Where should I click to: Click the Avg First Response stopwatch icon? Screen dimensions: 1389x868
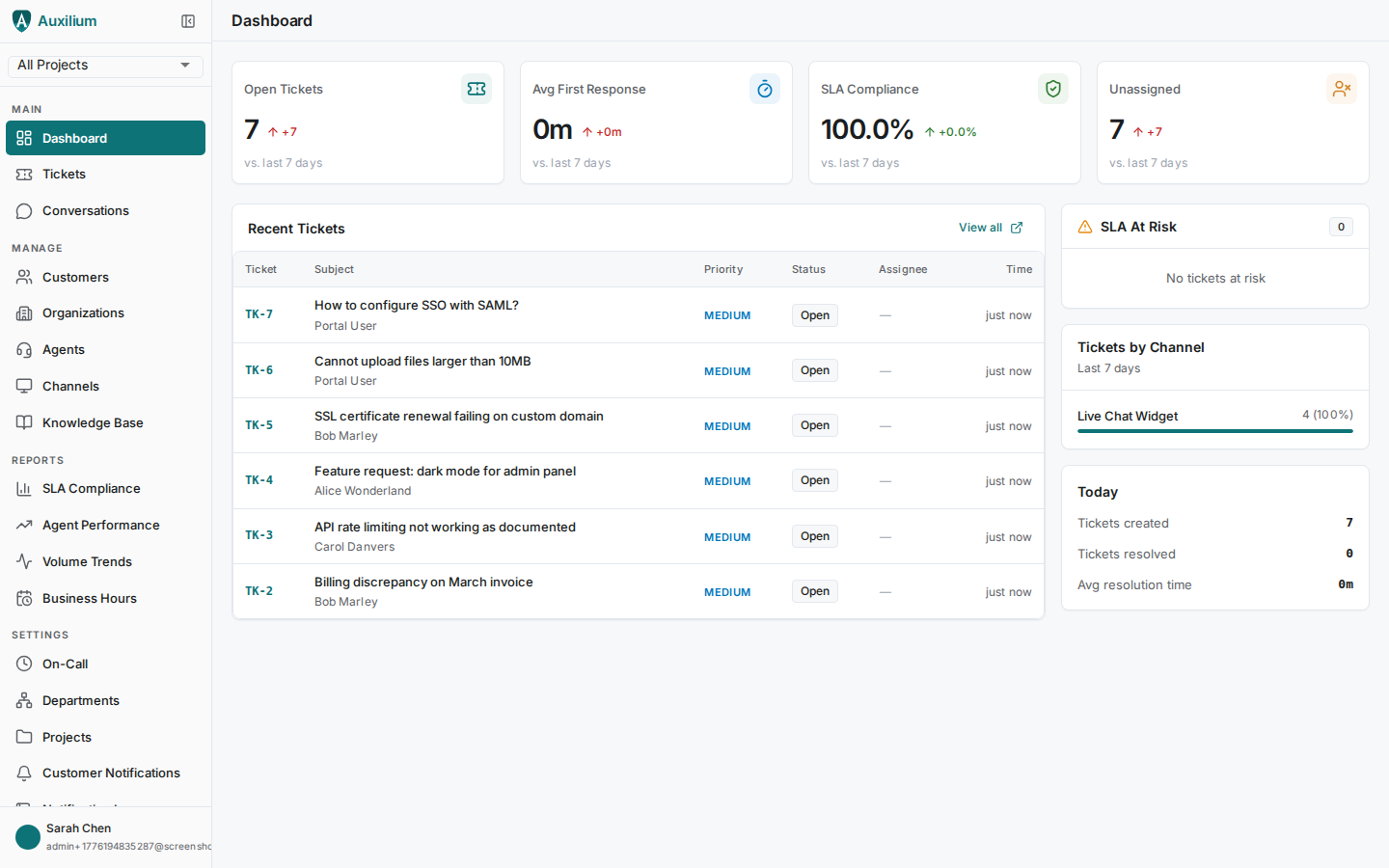(x=765, y=88)
